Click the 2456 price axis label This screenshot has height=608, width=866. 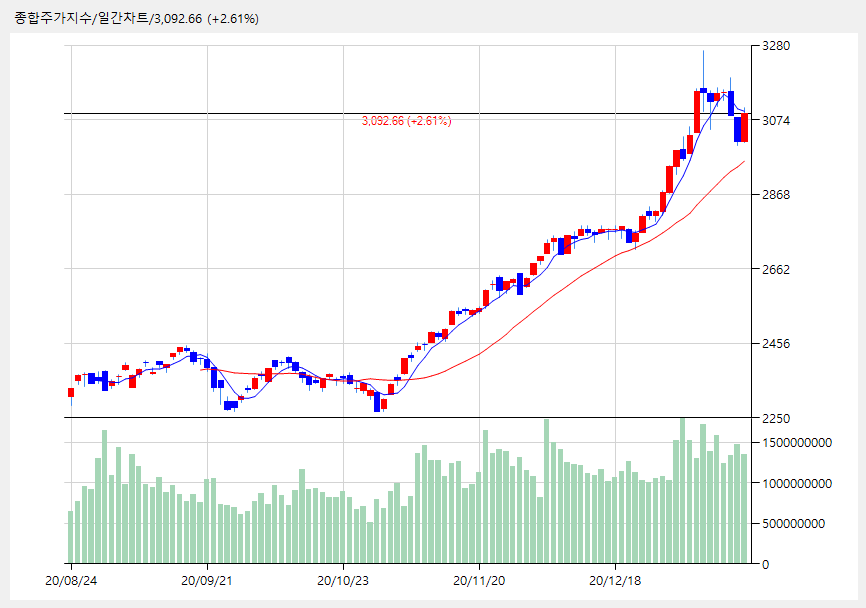click(776, 343)
